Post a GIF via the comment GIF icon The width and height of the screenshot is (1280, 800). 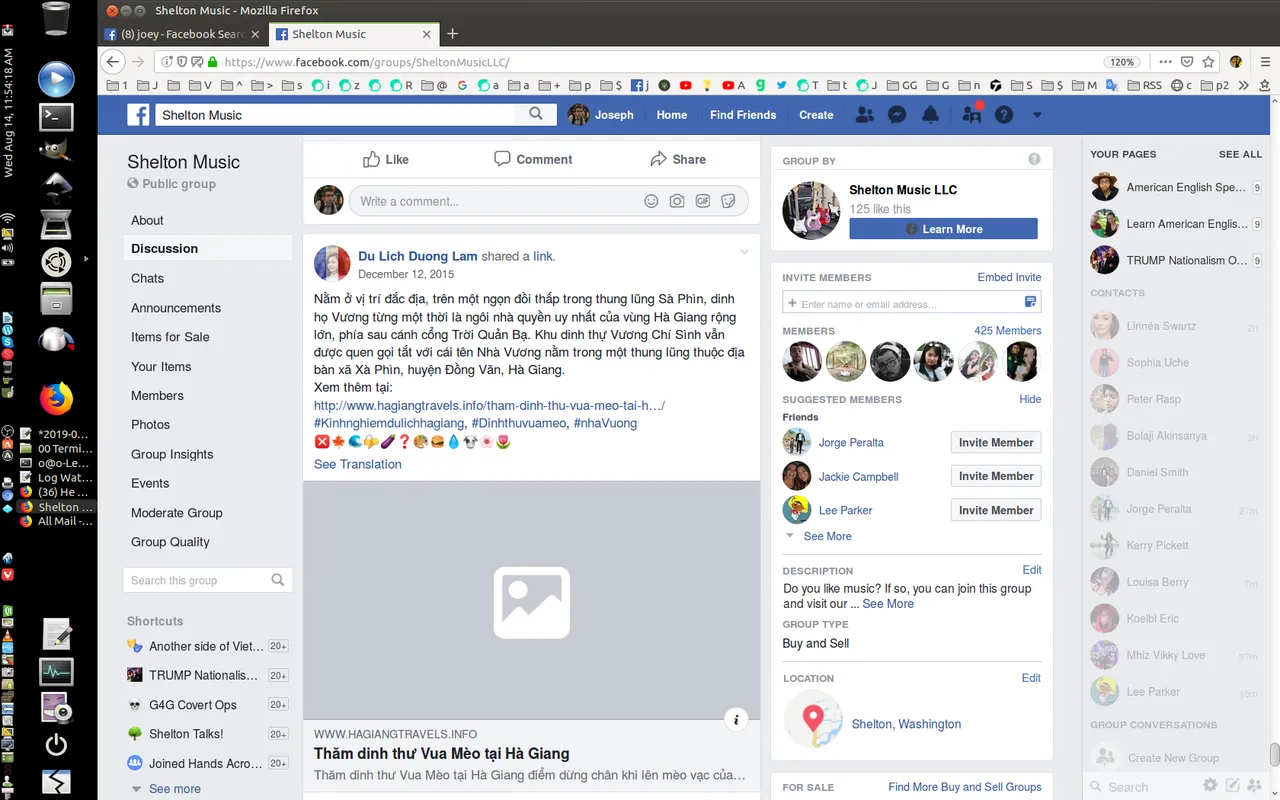703,201
